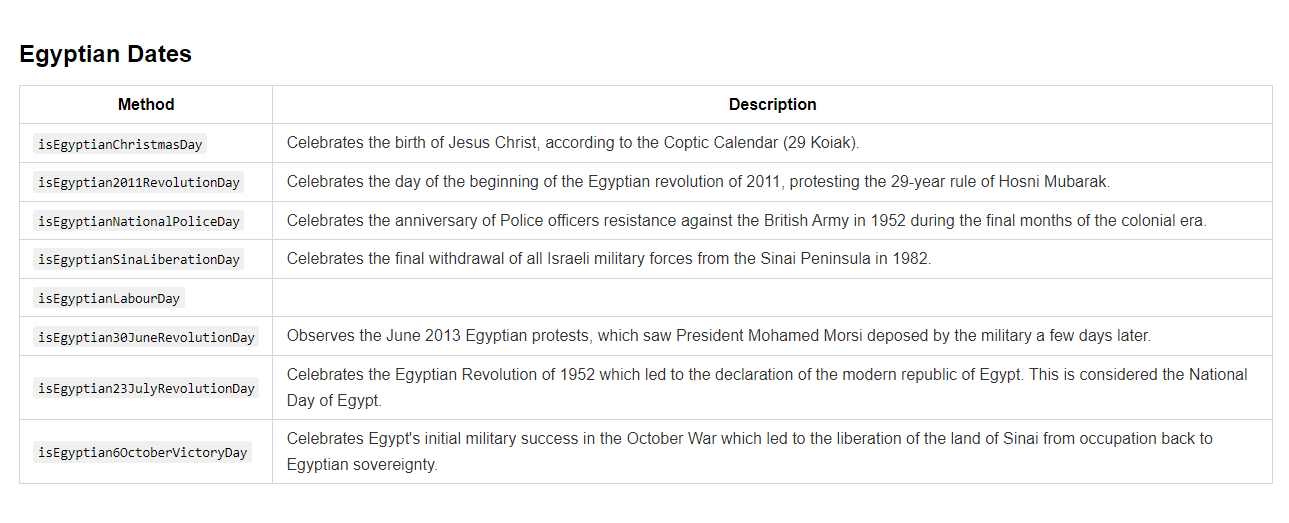Viewport: 1289px width, 523px height.
Task: Click the October War victory description
Action: [x=749, y=451]
